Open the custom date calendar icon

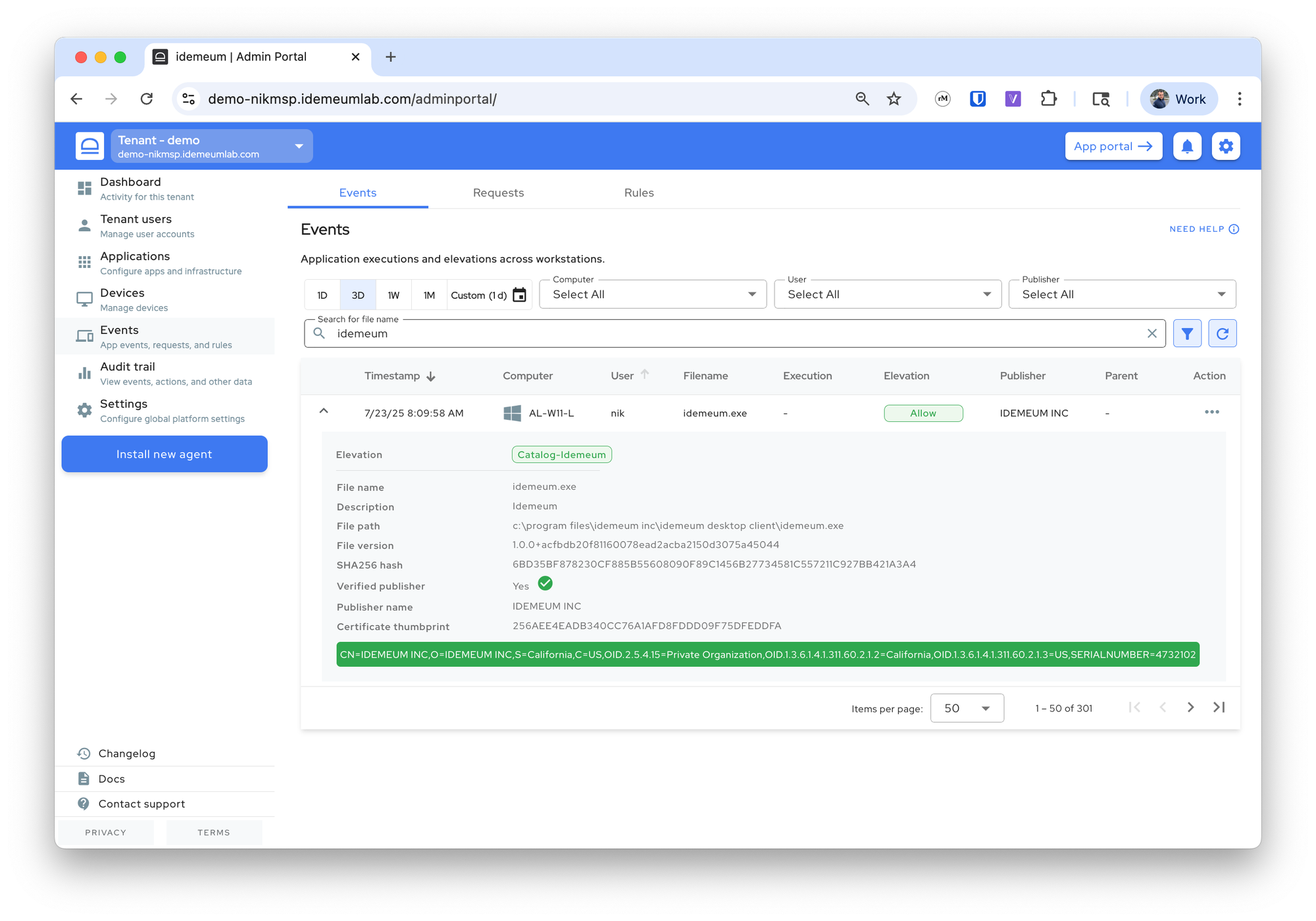[x=519, y=295]
